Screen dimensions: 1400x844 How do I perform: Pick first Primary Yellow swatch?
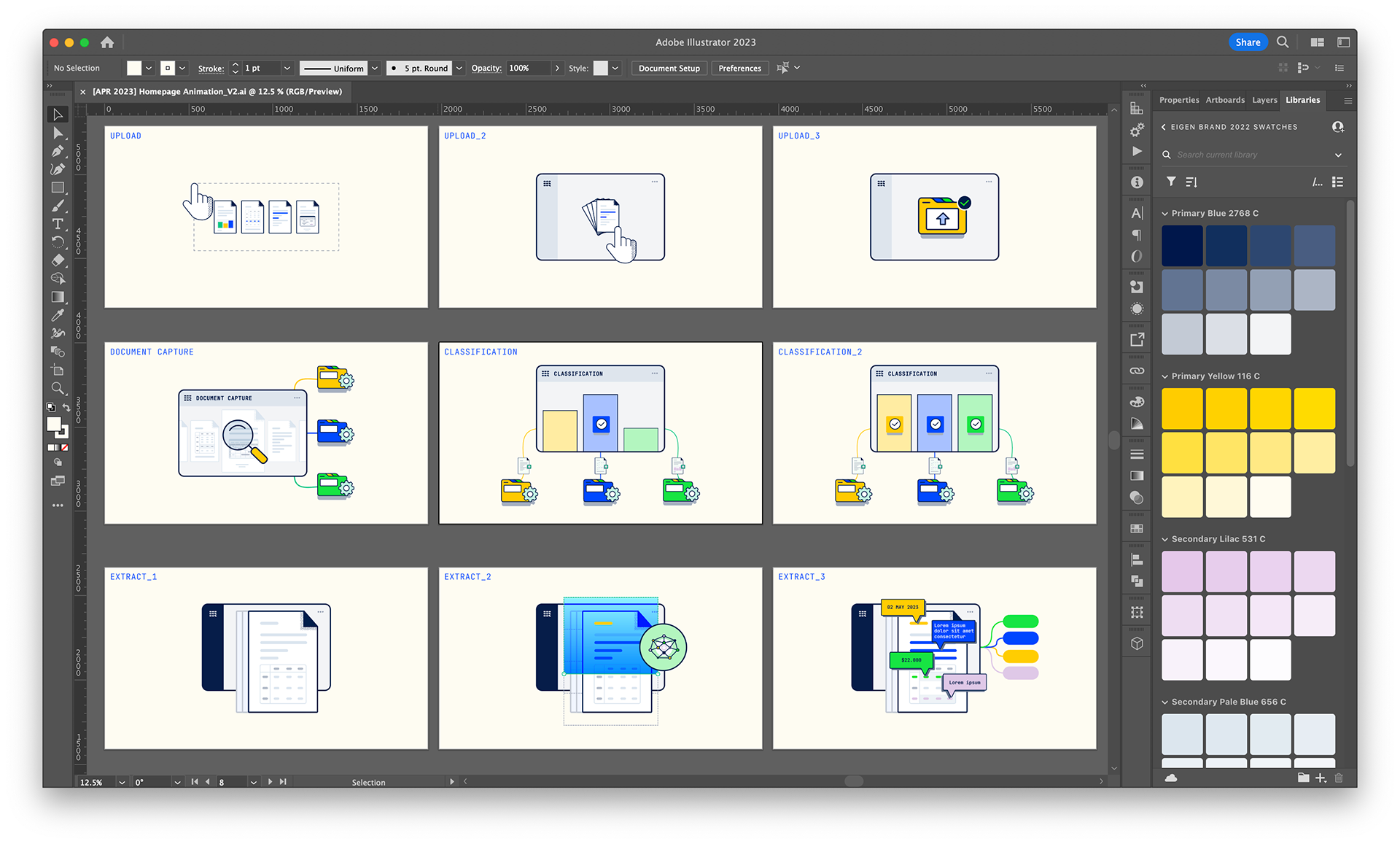1182,409
